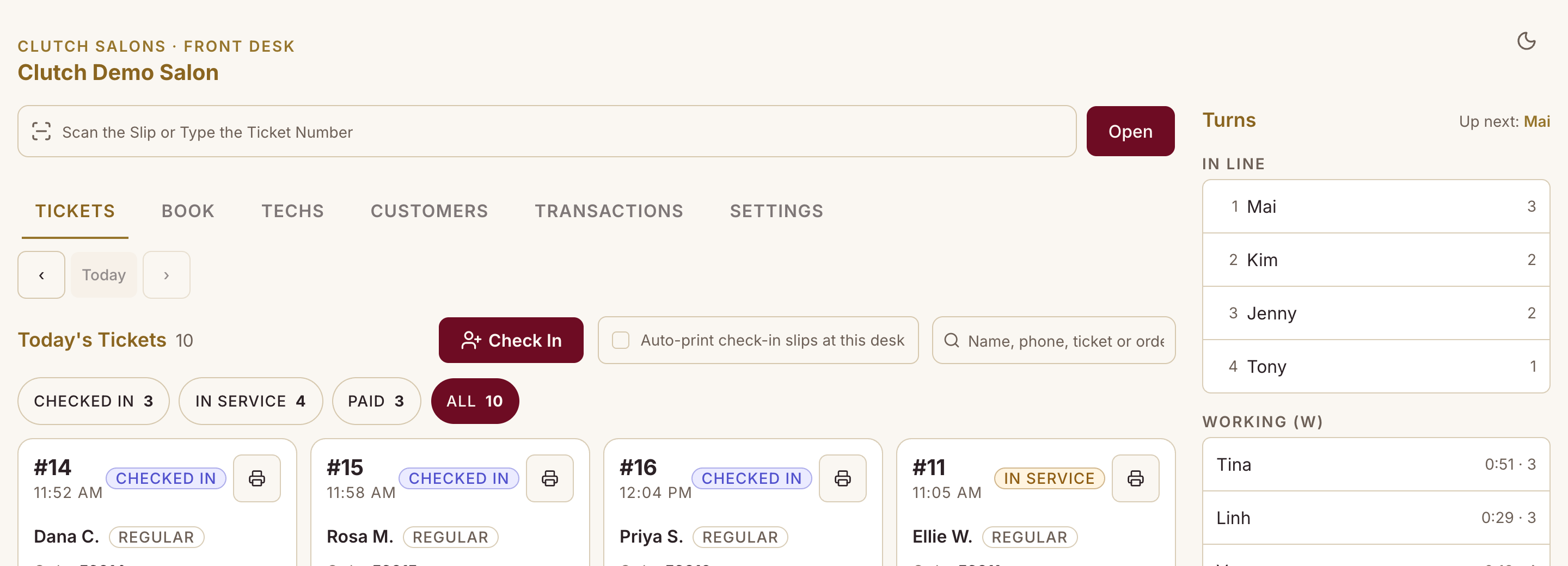1568x566 pixels.
Task: Go to next day with right chevron
Action: coord(166,275)
